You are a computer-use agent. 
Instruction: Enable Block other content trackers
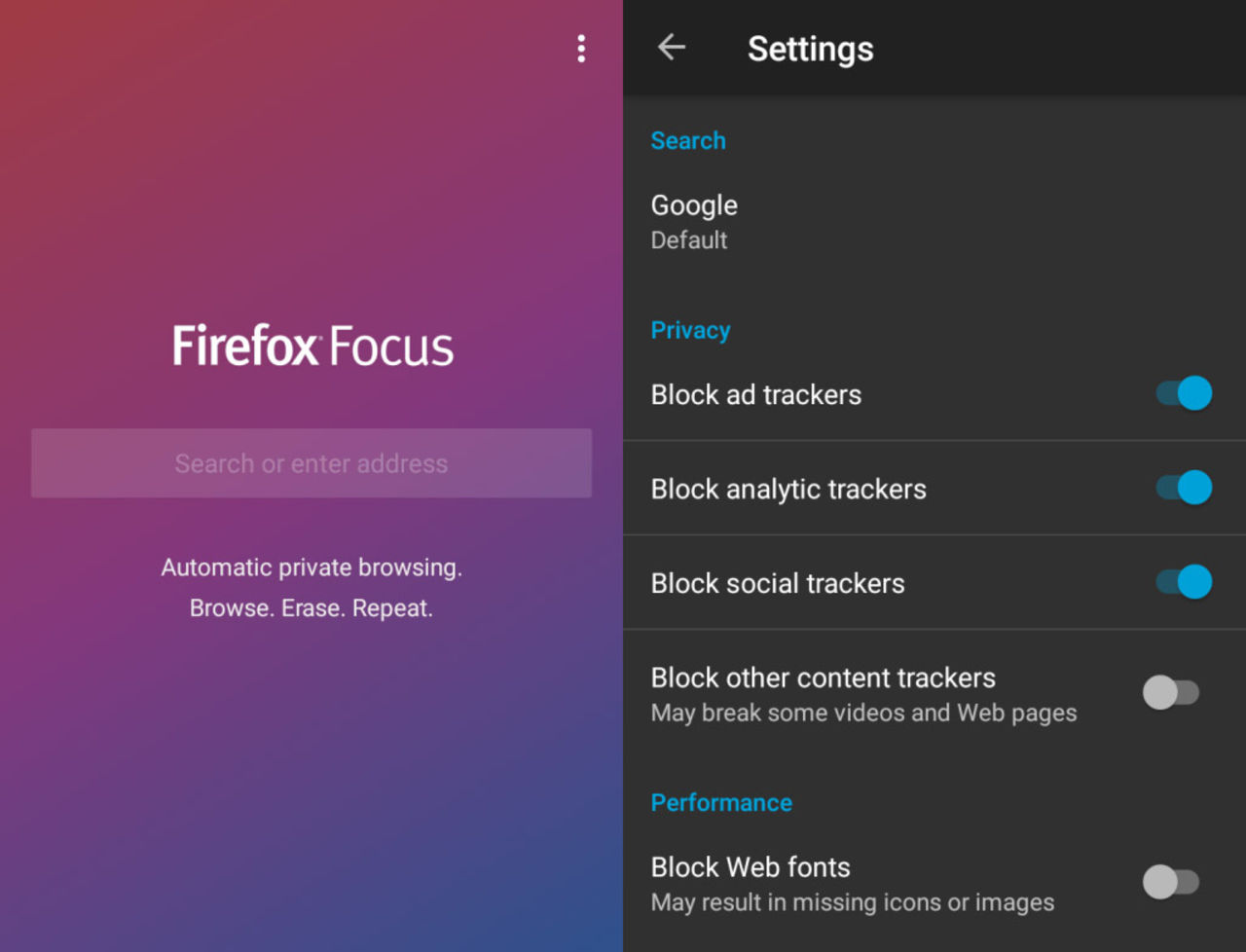1172,692
